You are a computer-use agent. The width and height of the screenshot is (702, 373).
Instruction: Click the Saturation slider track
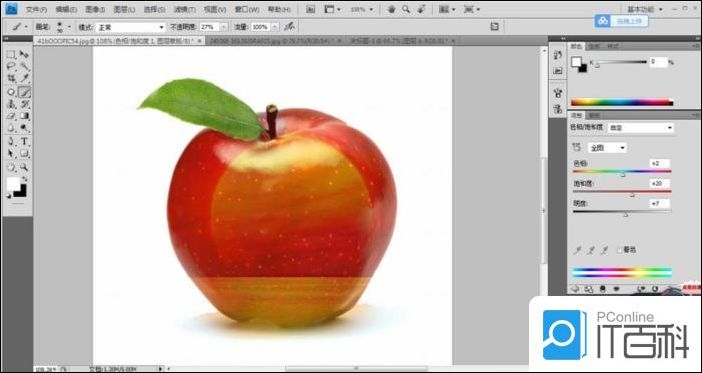(622, 192)
